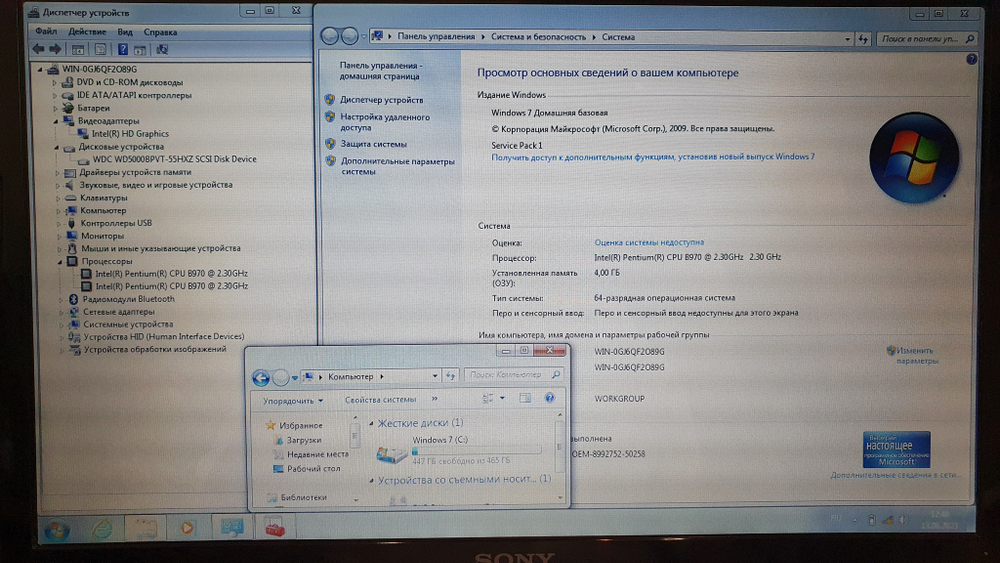This screenshot has width=1000, height=563.
Task: Open Защита системы link
Action: click(373, 144)
